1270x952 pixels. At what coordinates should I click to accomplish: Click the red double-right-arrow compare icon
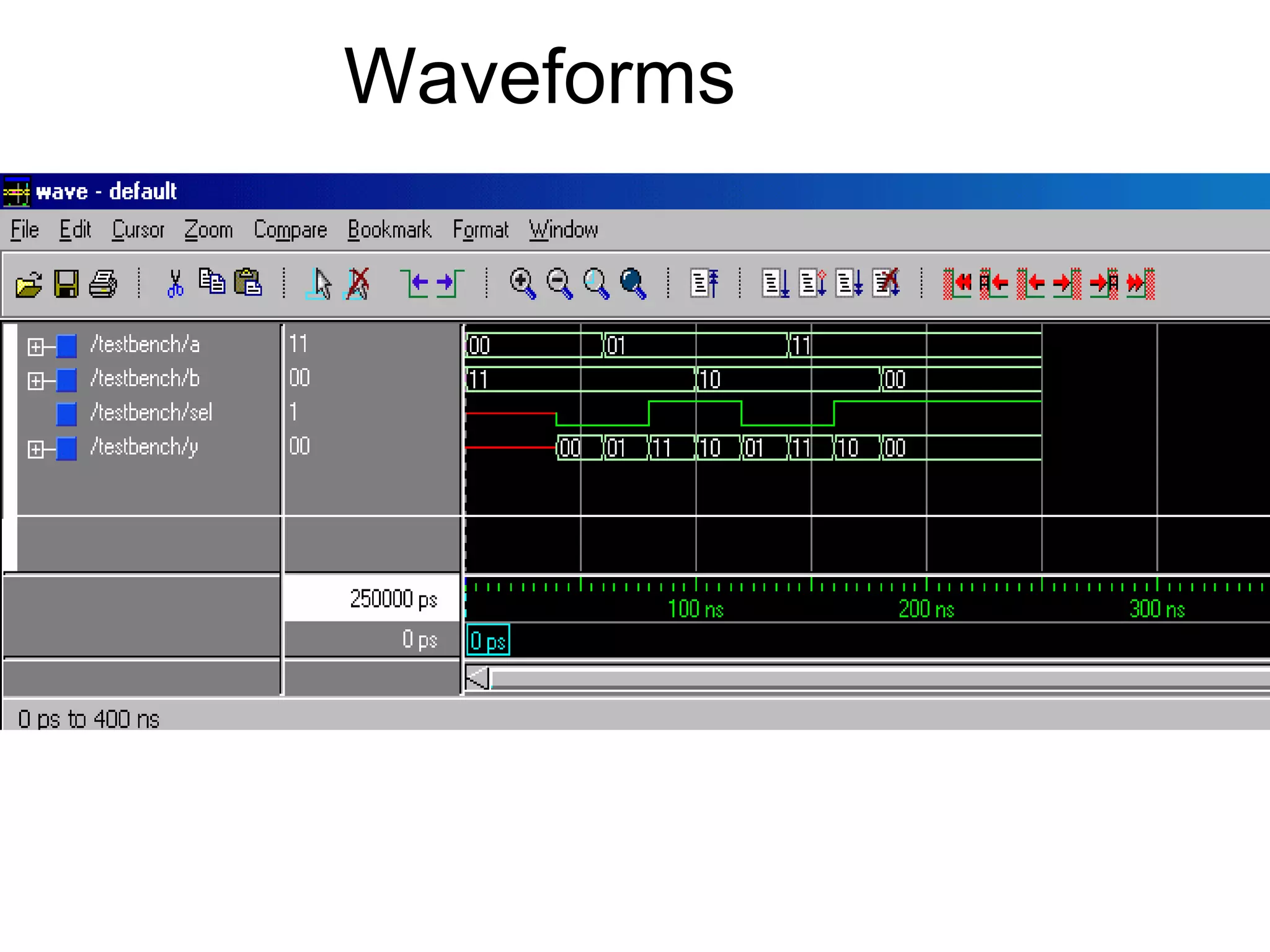[1141, 284]
